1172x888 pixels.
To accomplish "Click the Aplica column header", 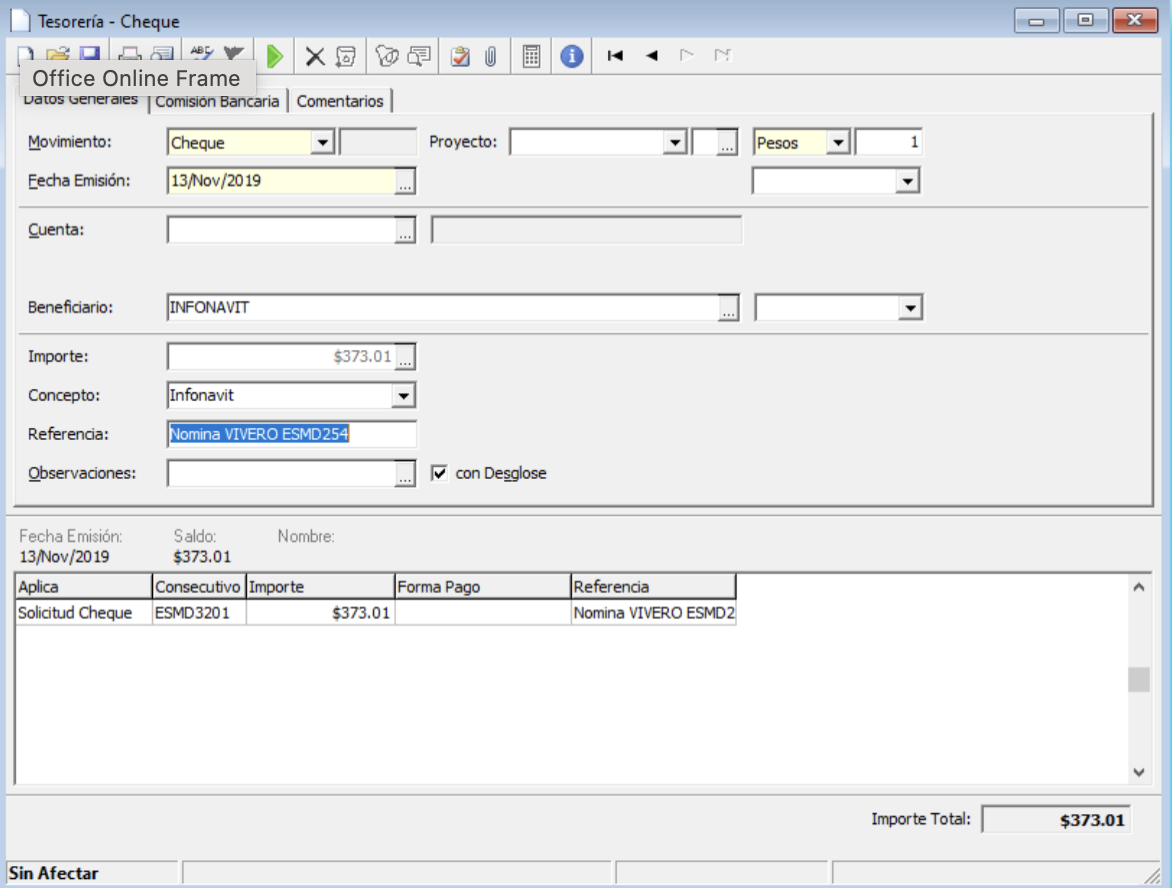I will tap(84, 587).
